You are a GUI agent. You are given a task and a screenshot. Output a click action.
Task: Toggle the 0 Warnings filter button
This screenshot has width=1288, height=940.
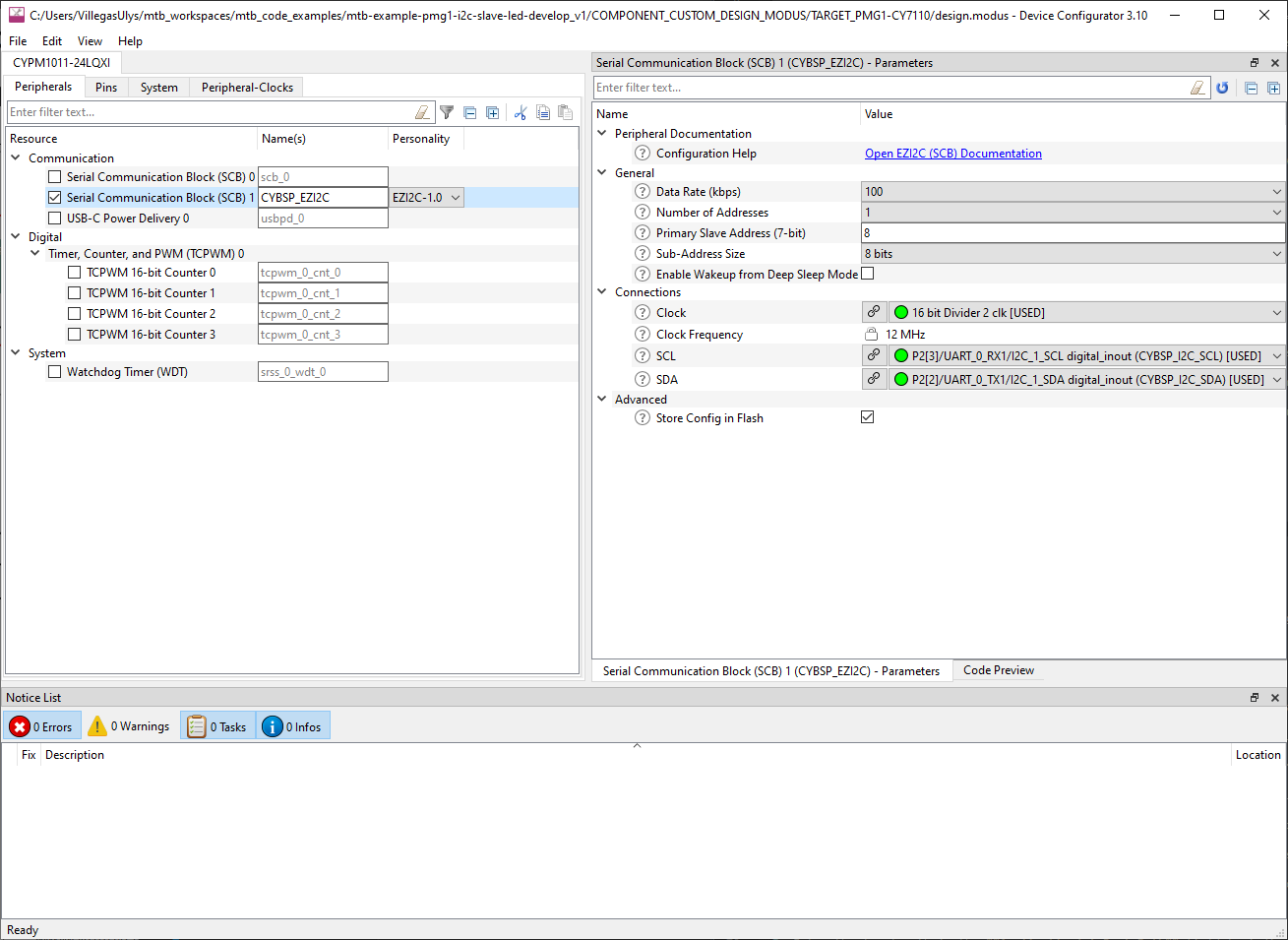(129, 726)
